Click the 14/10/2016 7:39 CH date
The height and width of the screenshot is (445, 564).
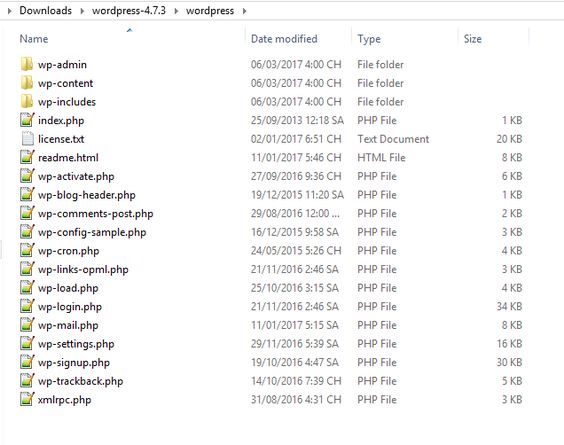[x=296, y=381]
